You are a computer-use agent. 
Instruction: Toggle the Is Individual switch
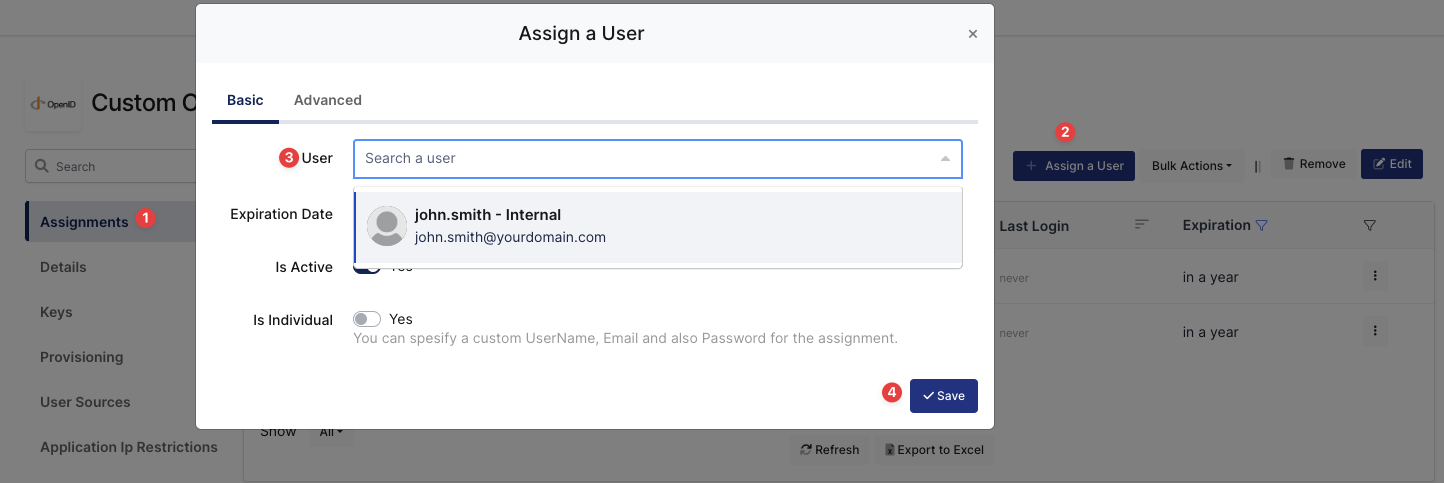(x=367, y=319)
